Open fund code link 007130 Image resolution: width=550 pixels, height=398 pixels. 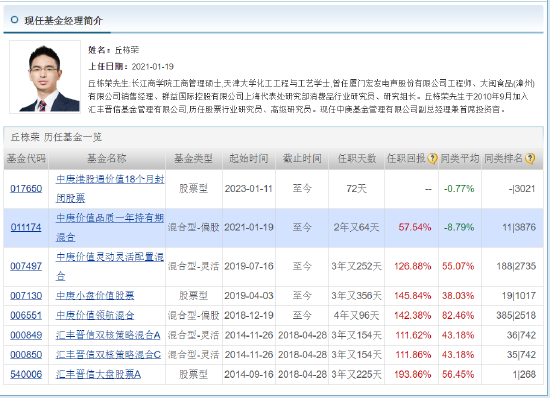[x=26, y=296]
